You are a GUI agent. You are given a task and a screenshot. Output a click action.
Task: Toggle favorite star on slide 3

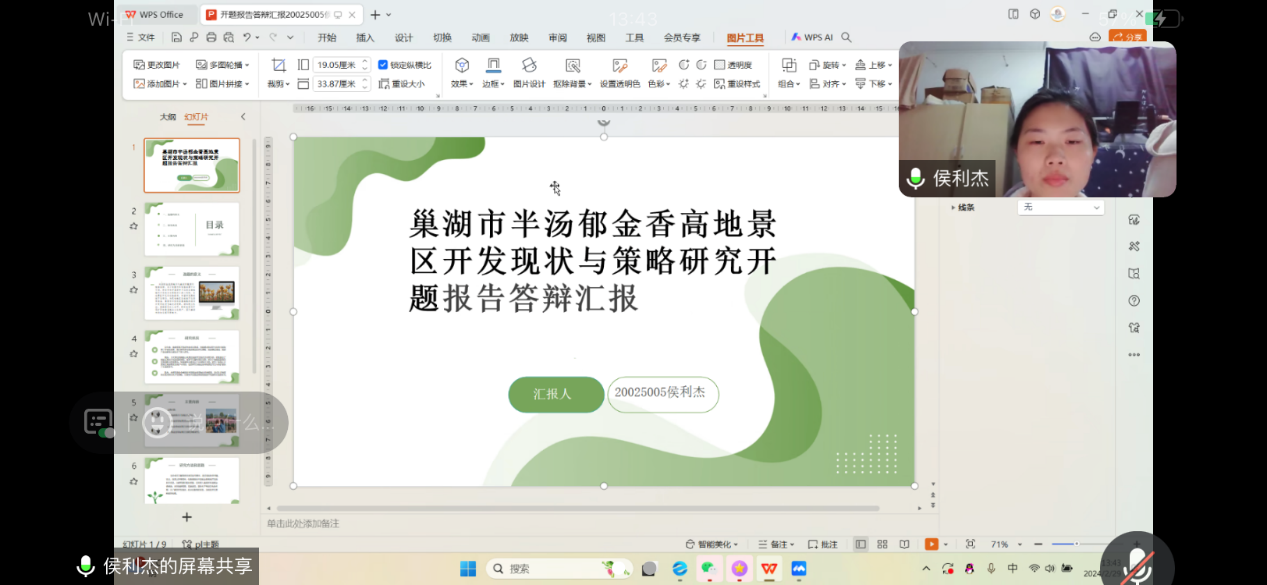(134, 290)
